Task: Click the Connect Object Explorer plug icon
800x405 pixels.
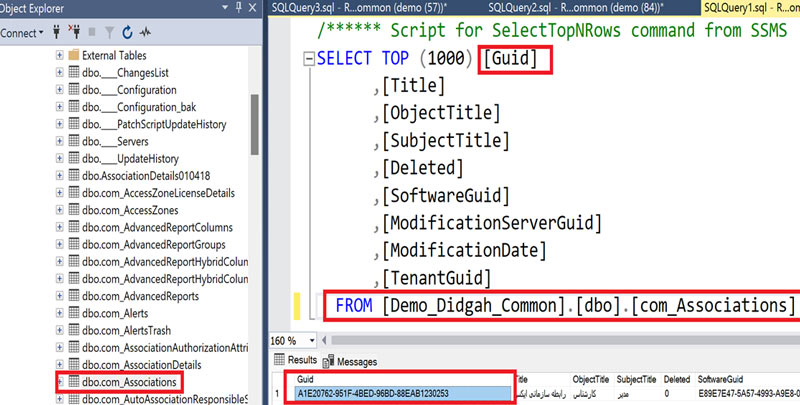Action: (56, 33)
